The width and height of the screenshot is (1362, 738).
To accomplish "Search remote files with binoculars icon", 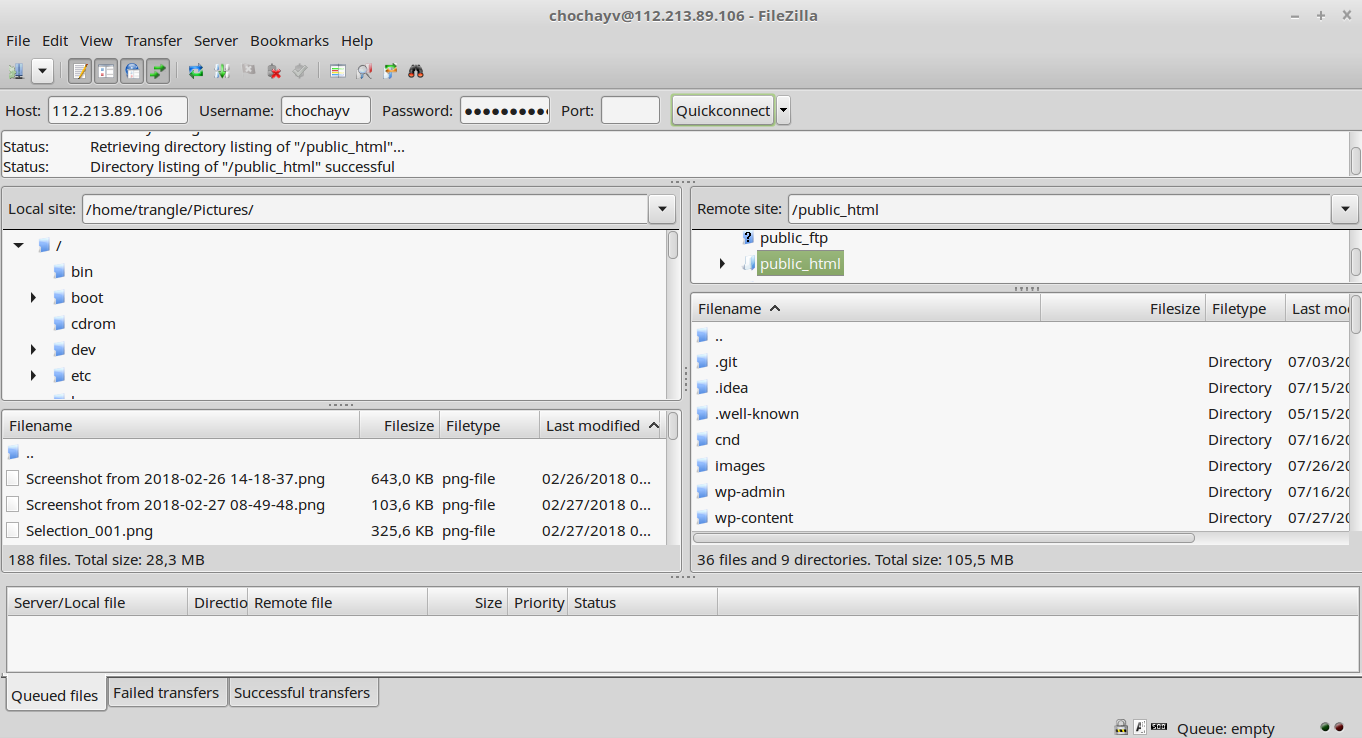I will [x=416, y=71].
